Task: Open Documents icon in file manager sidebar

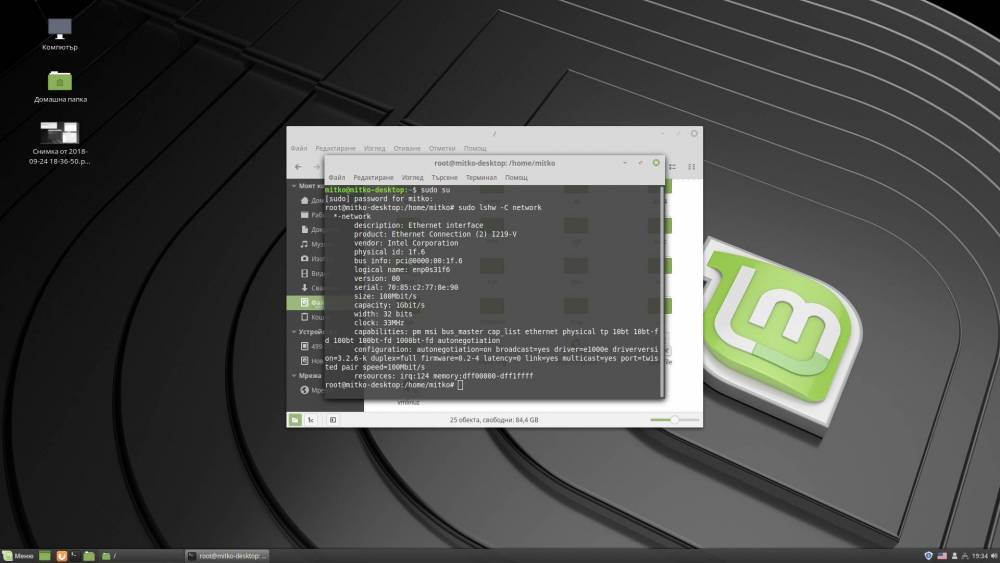Action: 305,230
